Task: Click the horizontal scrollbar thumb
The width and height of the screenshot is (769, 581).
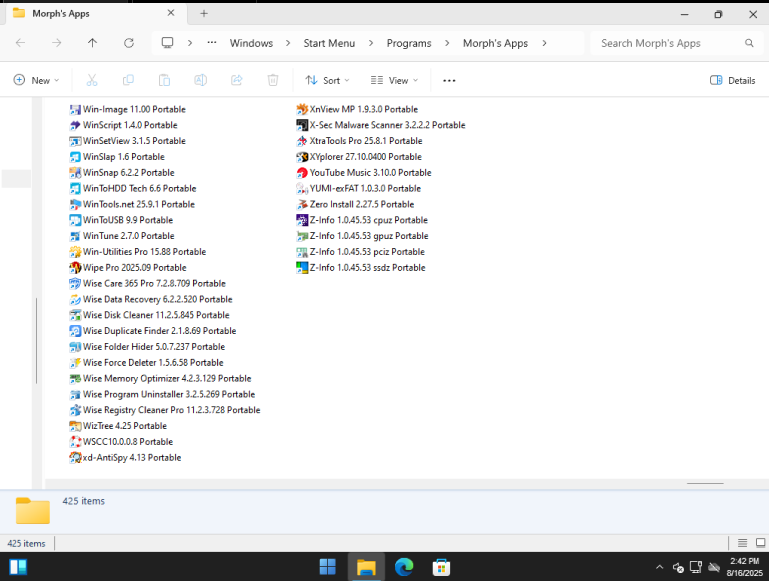Action: pyautogui.click(x=705, y=483)
